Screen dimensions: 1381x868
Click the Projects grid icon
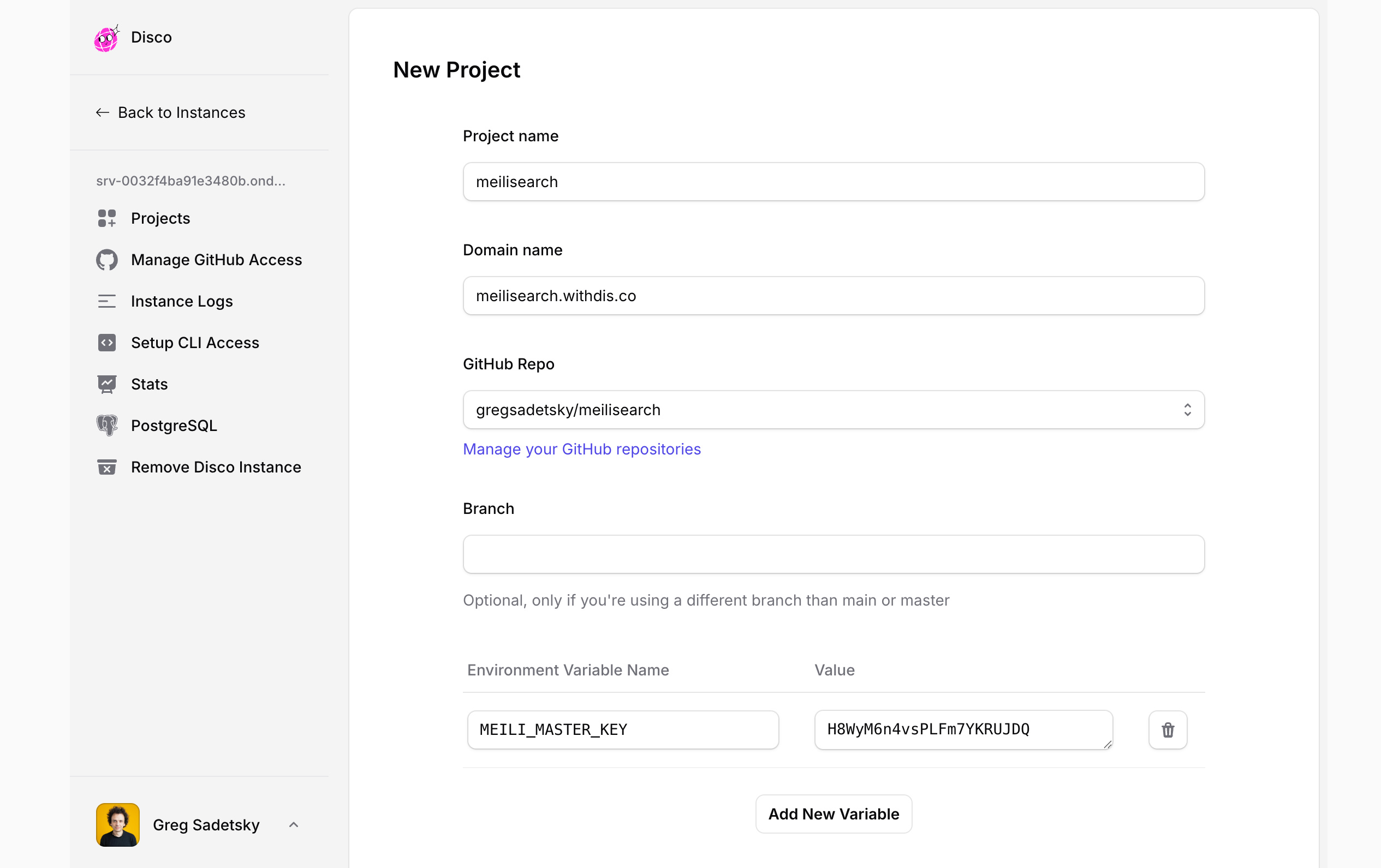pyautogui.click(x=106, y=218)
